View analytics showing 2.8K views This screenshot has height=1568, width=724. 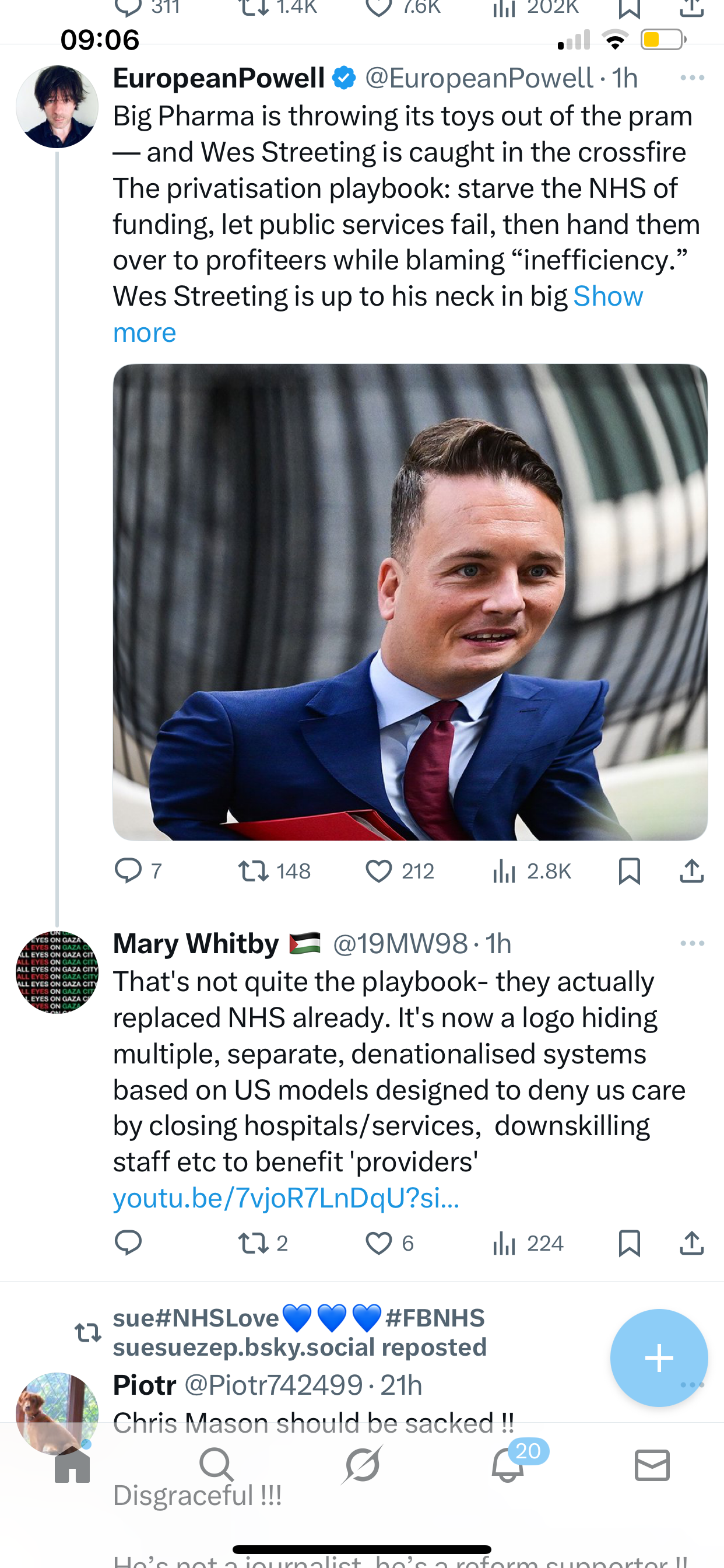531,871
